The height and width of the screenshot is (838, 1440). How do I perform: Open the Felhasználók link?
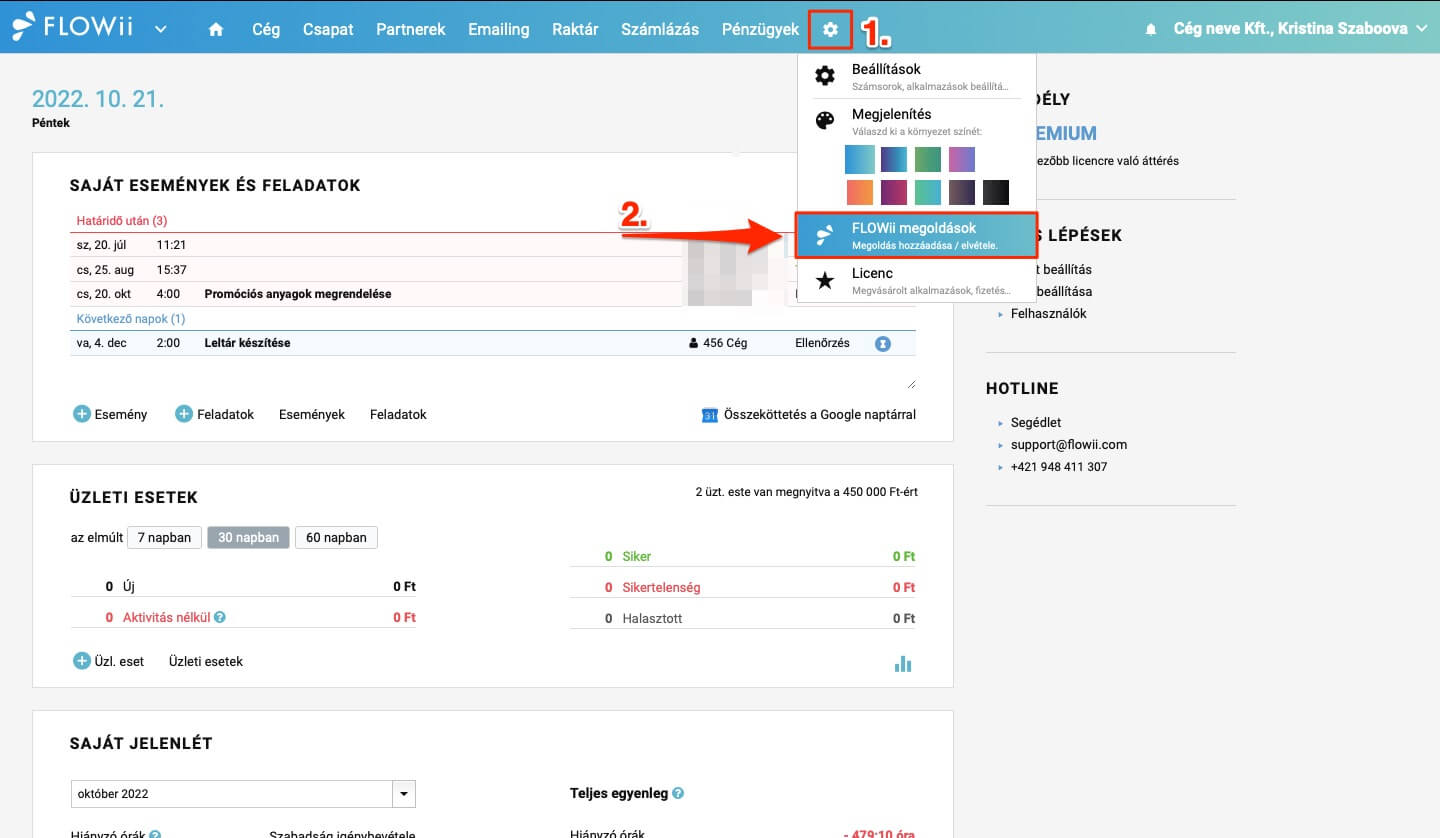1048,313
